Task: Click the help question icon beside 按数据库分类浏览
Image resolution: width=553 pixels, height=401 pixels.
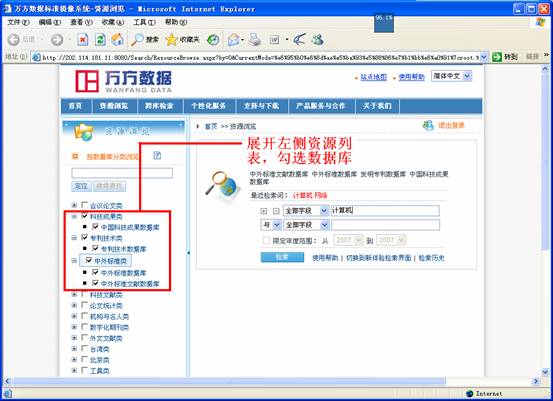Action: 157,155
